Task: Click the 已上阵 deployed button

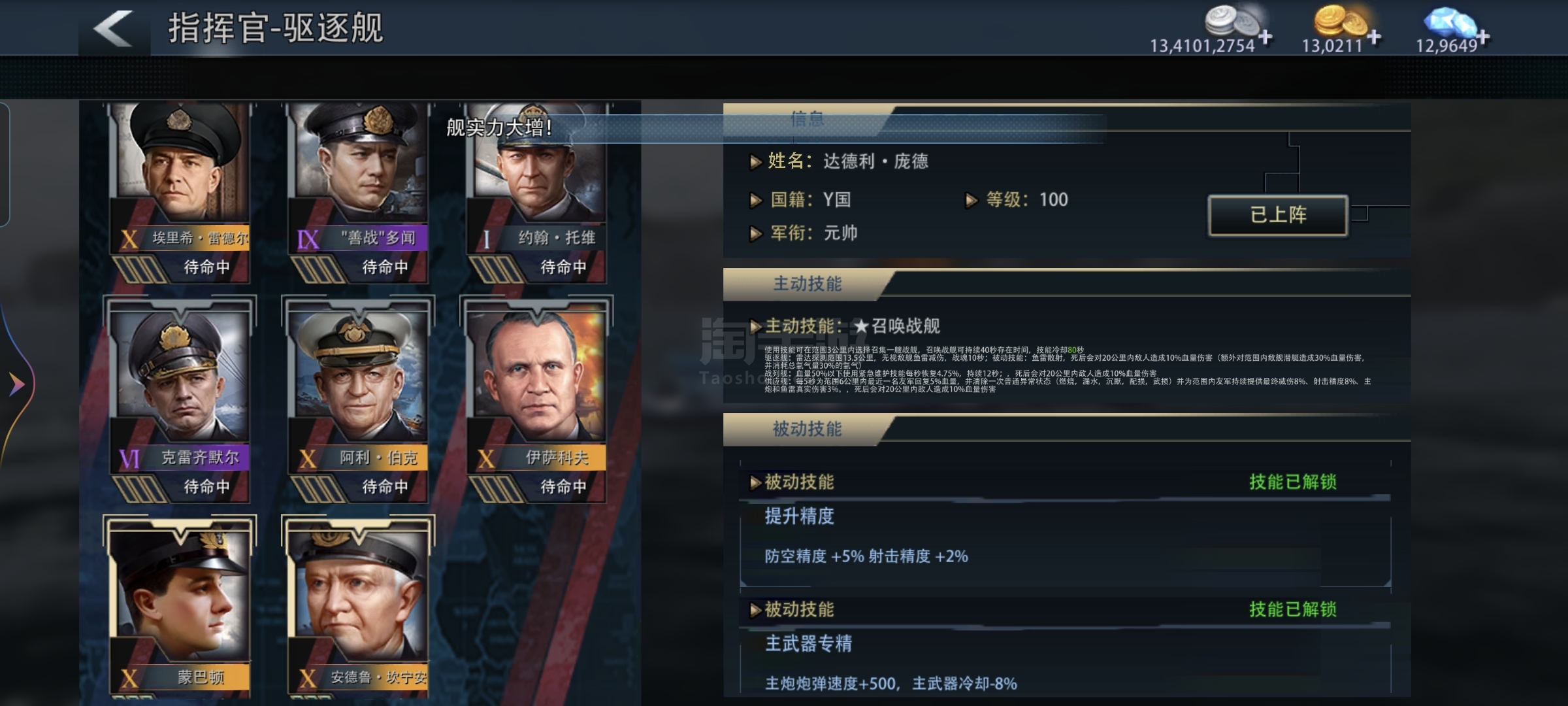Action: [1278, 215]
